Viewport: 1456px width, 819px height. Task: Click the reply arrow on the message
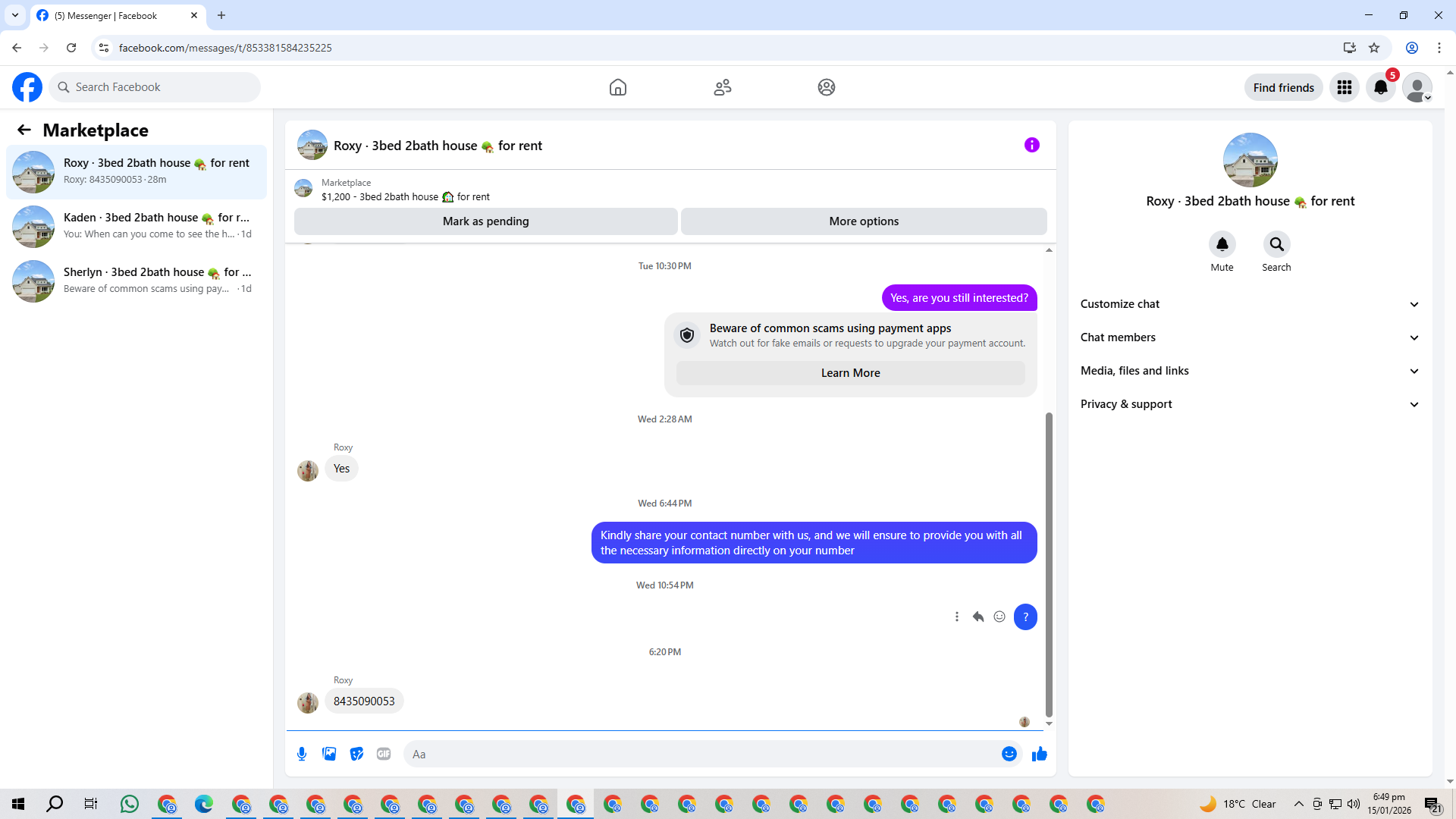pos(978,617)
